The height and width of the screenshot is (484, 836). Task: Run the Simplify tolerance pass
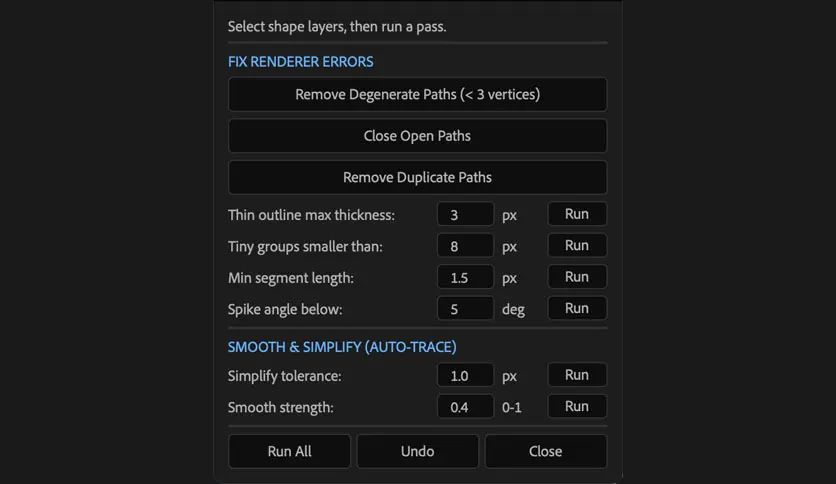577,375
